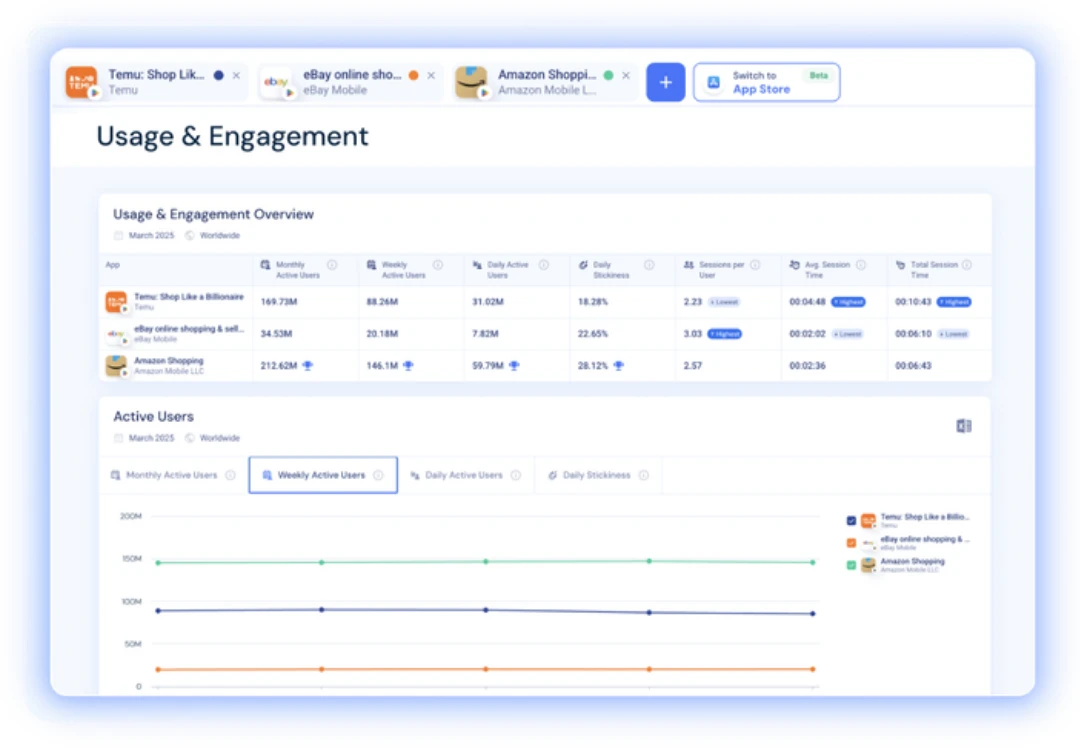Click Highest badge beside 00:04:48
The image size is (1080, 750).
(x=848, y=302)
